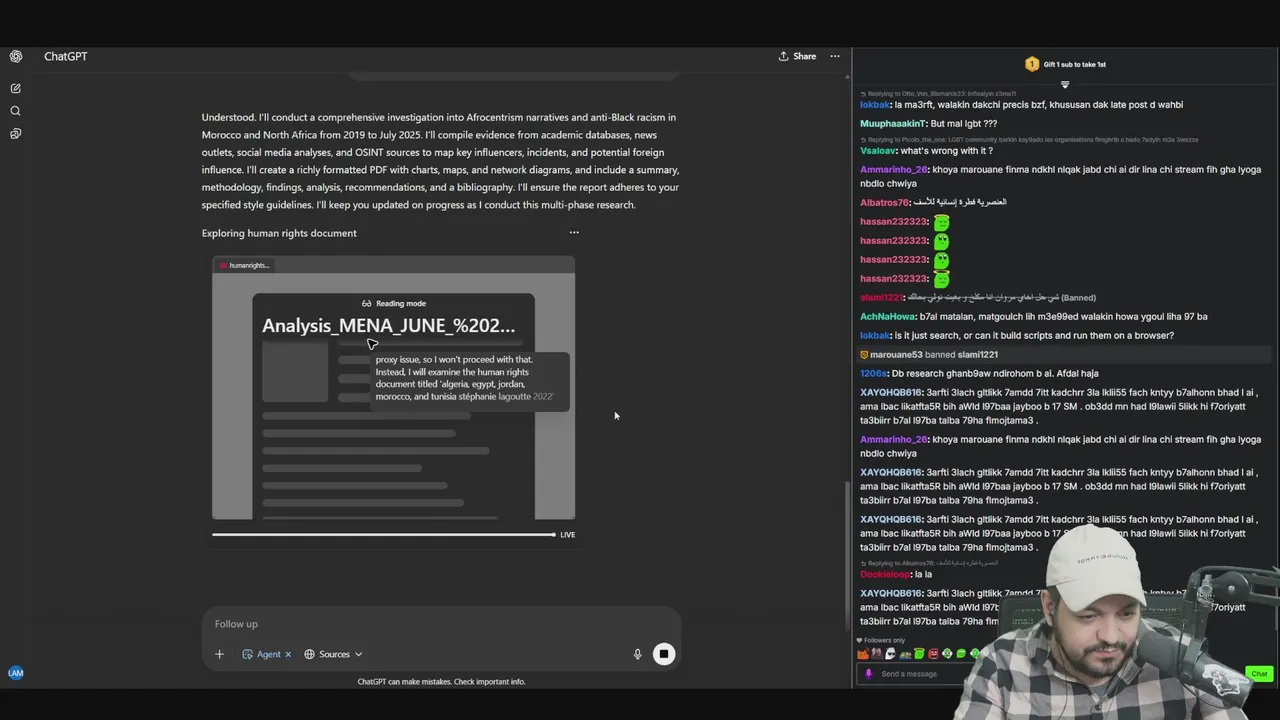Viewport: 1280px width, 720px height.
Task: Click 1206s username in chat
Action: click(x=873, y=374)
